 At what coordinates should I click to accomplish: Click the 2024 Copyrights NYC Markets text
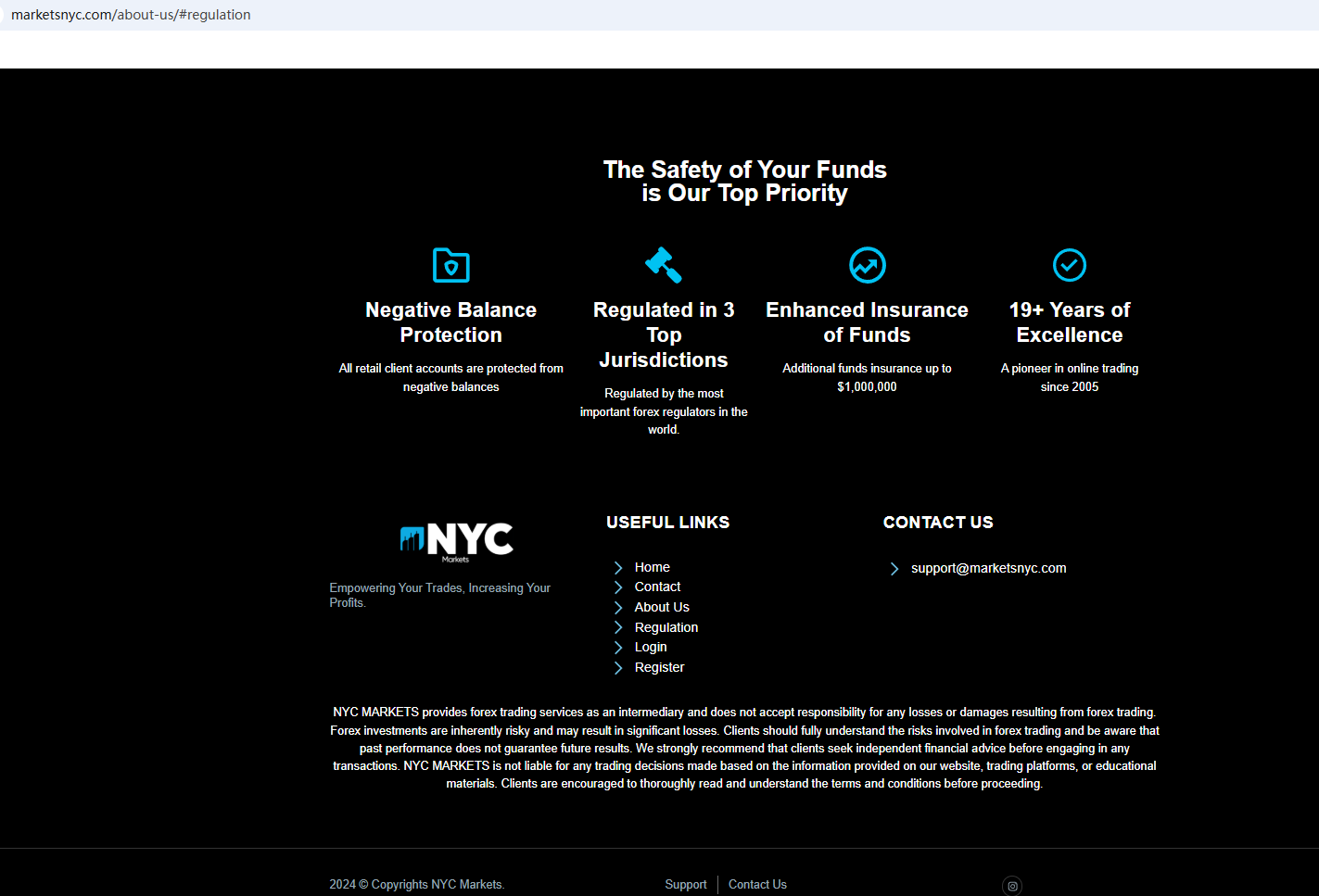click(417, 885)
